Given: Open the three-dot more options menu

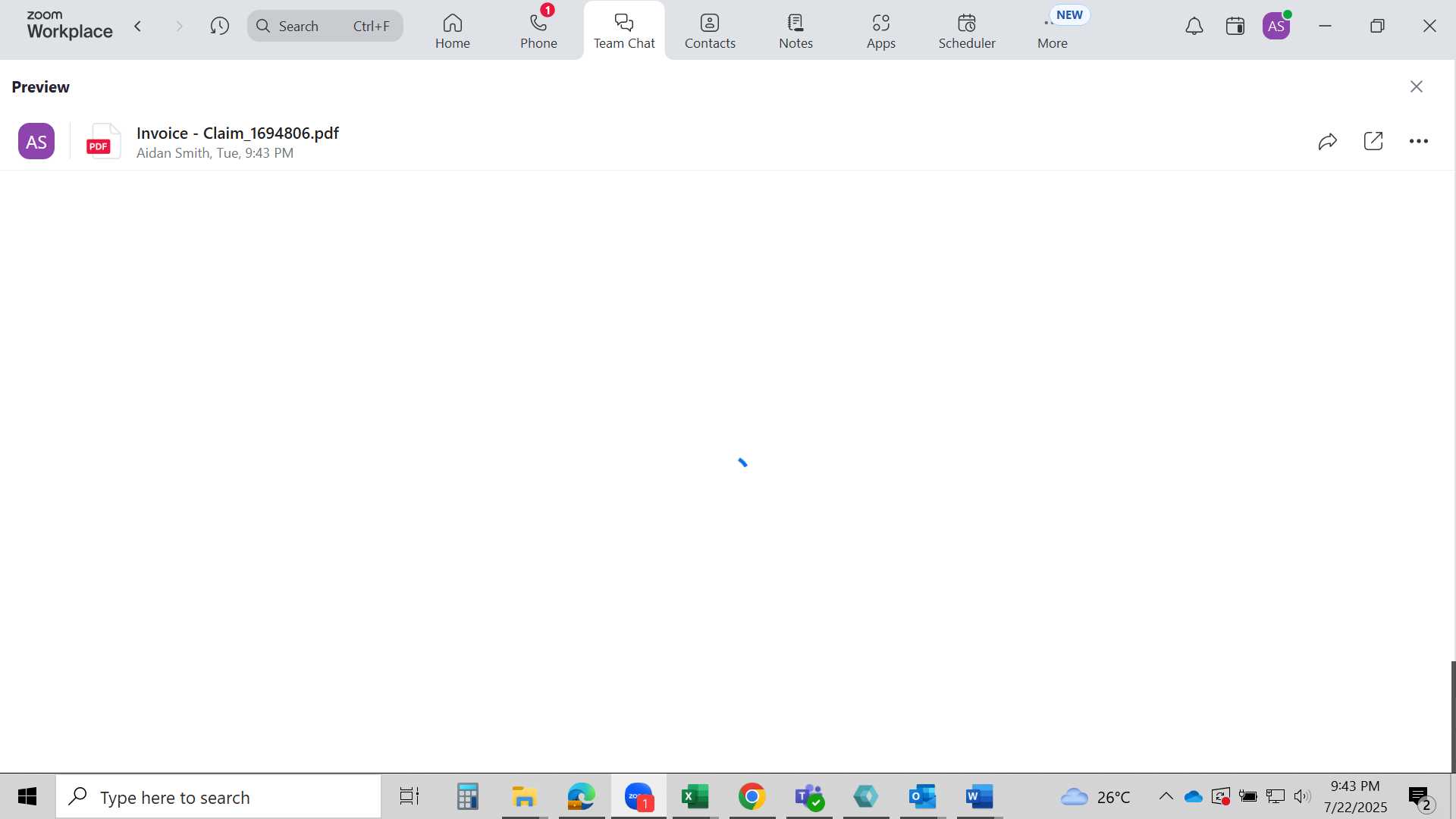Looking at the screenshot, I should coord(1419,141).
